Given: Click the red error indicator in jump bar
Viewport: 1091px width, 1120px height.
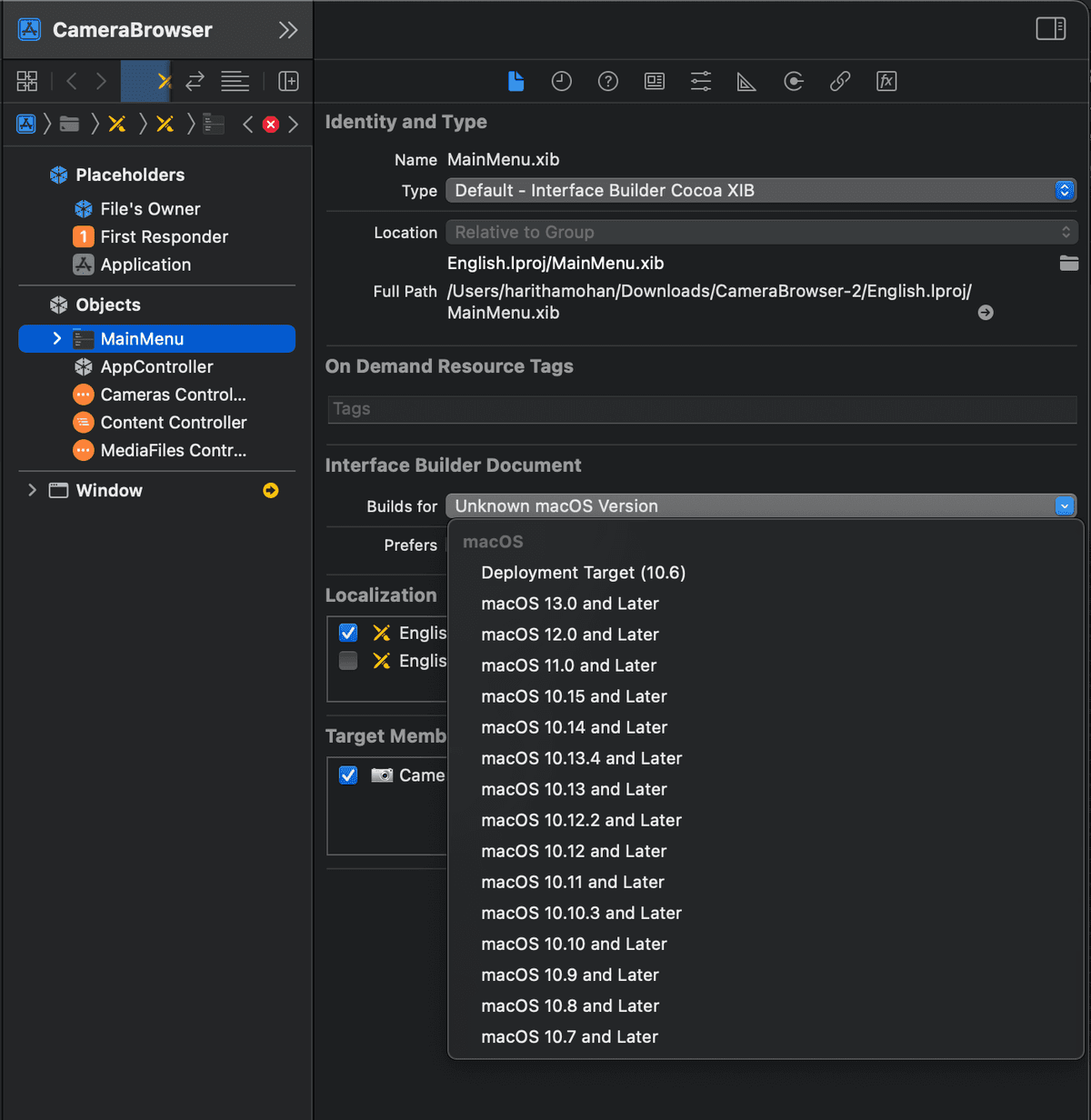Looking at the screenshot, I should (271, 125).
